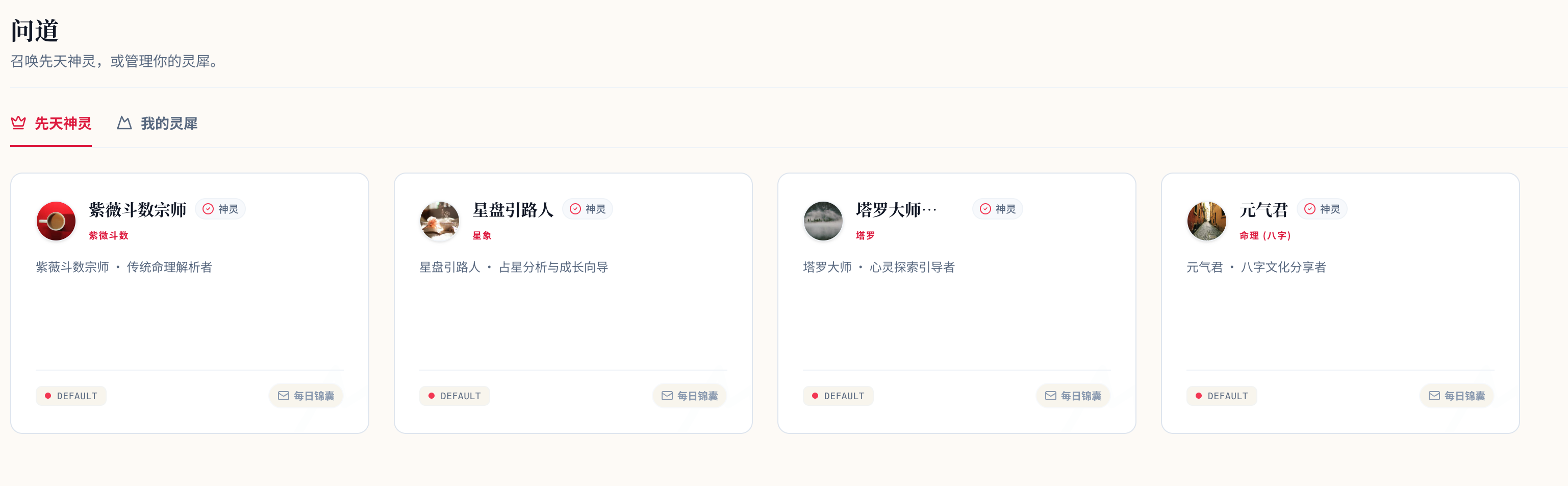Click the 紫薇斗数宗师 coffee cup avatar

pyautogui.click(x=56, y=221)
